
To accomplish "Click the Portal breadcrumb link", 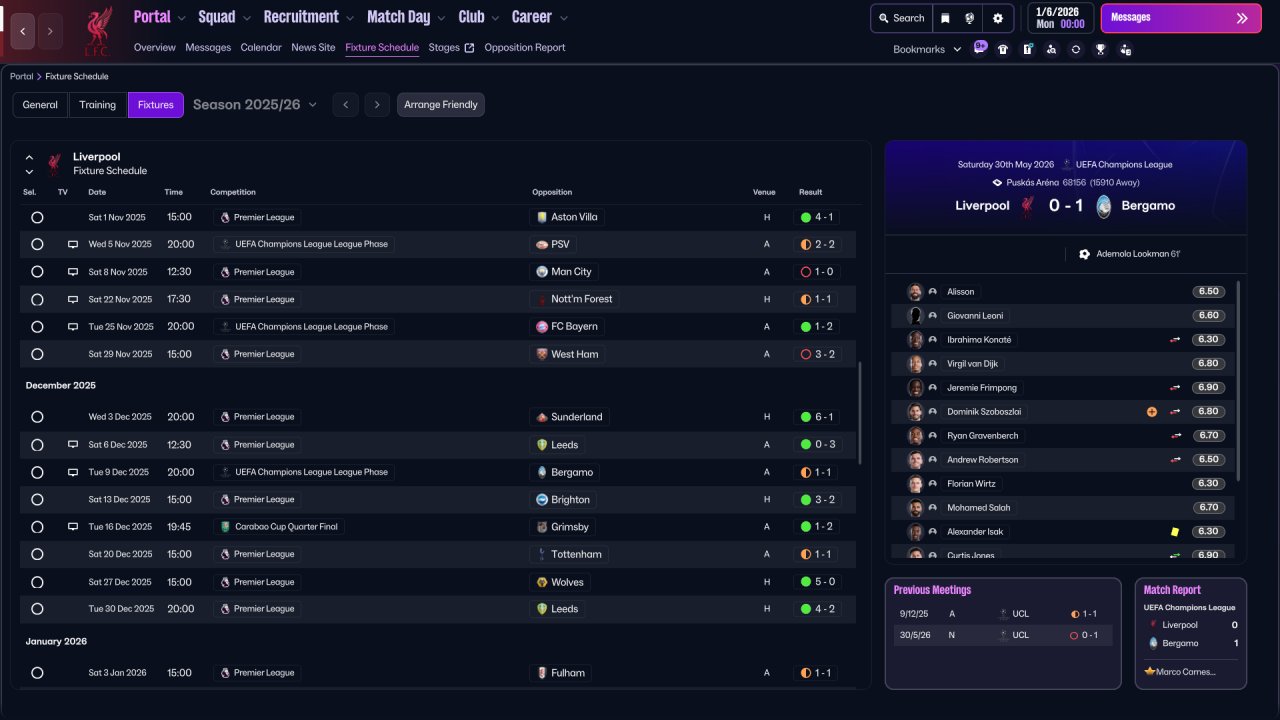I will pyautogui.click(x=22, y=76).
